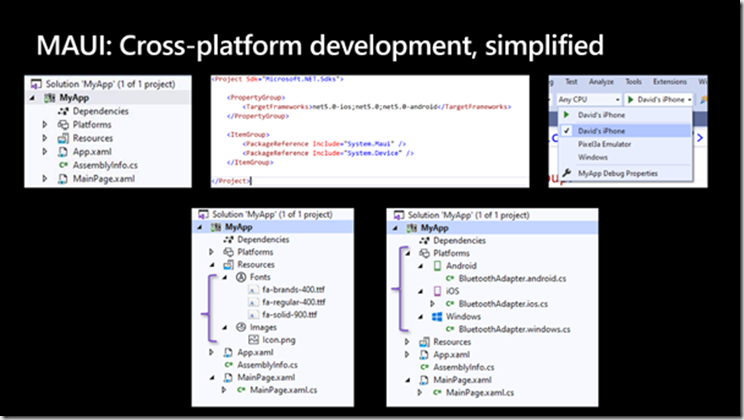Choose Windows from the device list
Image resolution: width=744 pixels, height=420 pixels.
[593, 157]
